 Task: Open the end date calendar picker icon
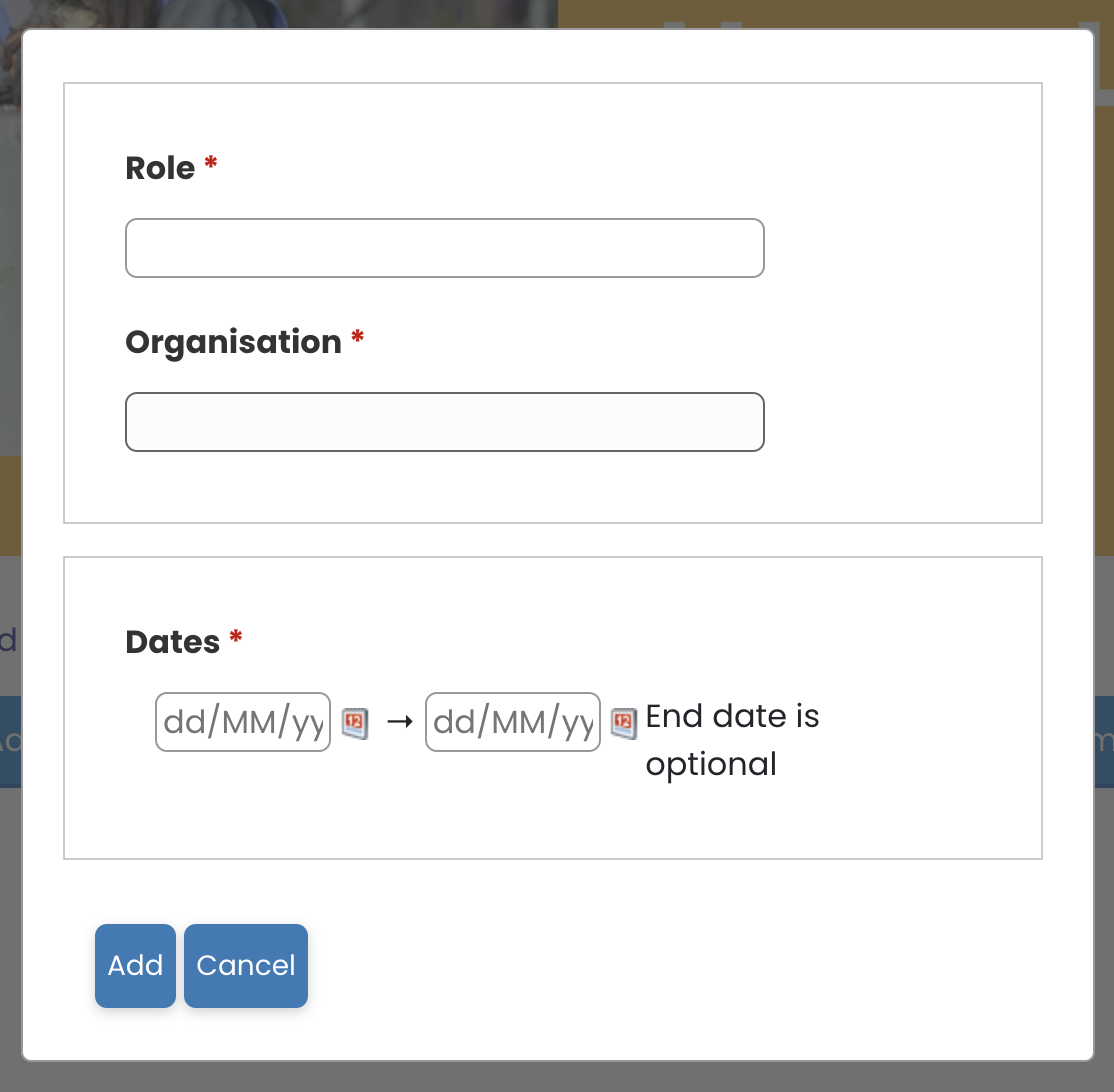pyautogui.click(x=624, y=723)
